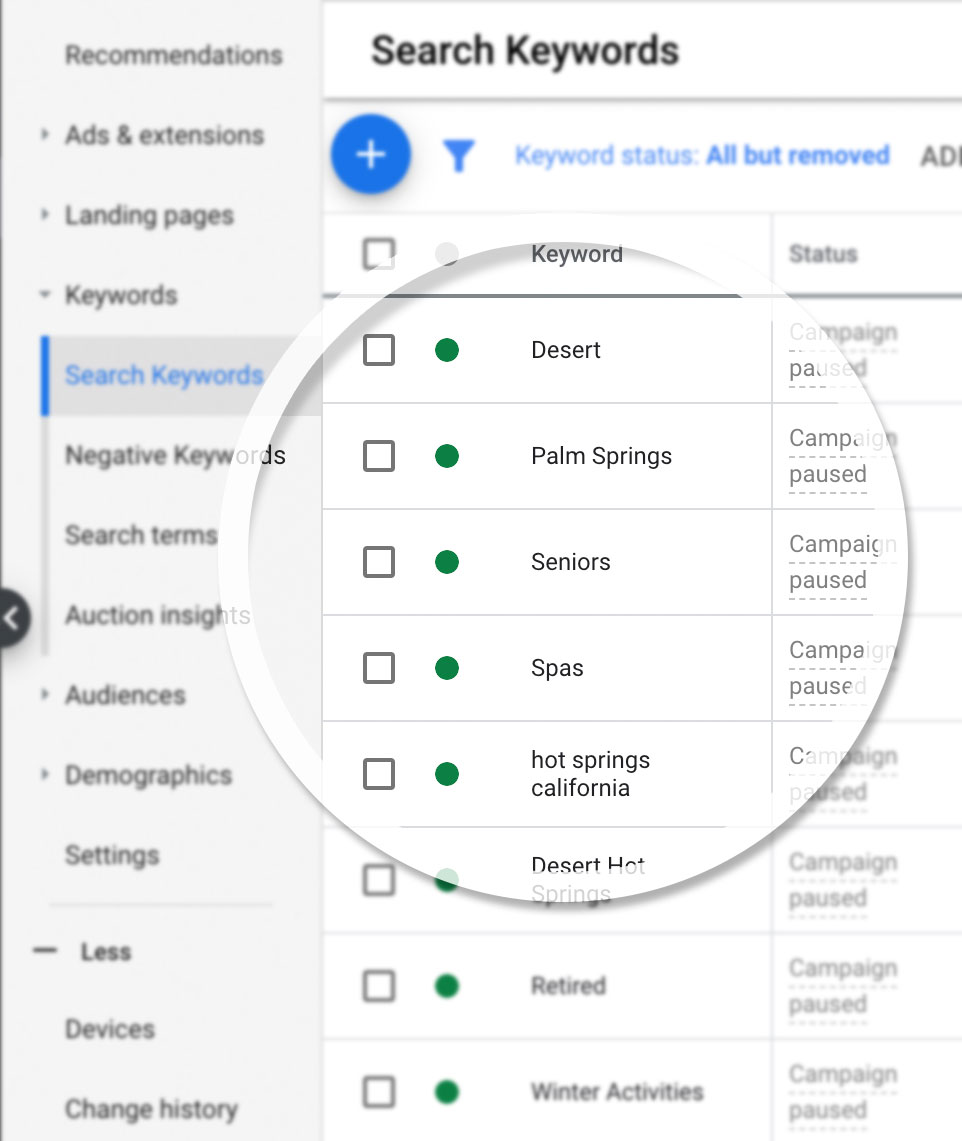This screenshot has height=1141, width=962.
Task: Open Recommendations in the sidebar
Action: tap(173, 55)
